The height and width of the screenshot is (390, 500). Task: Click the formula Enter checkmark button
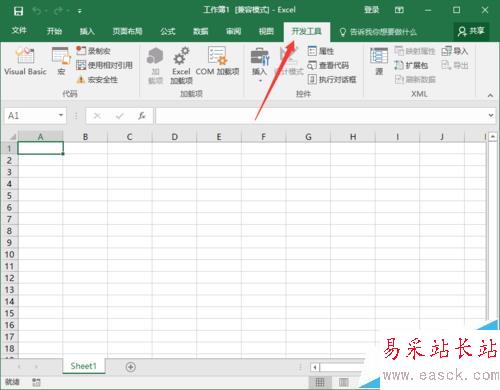120,116
